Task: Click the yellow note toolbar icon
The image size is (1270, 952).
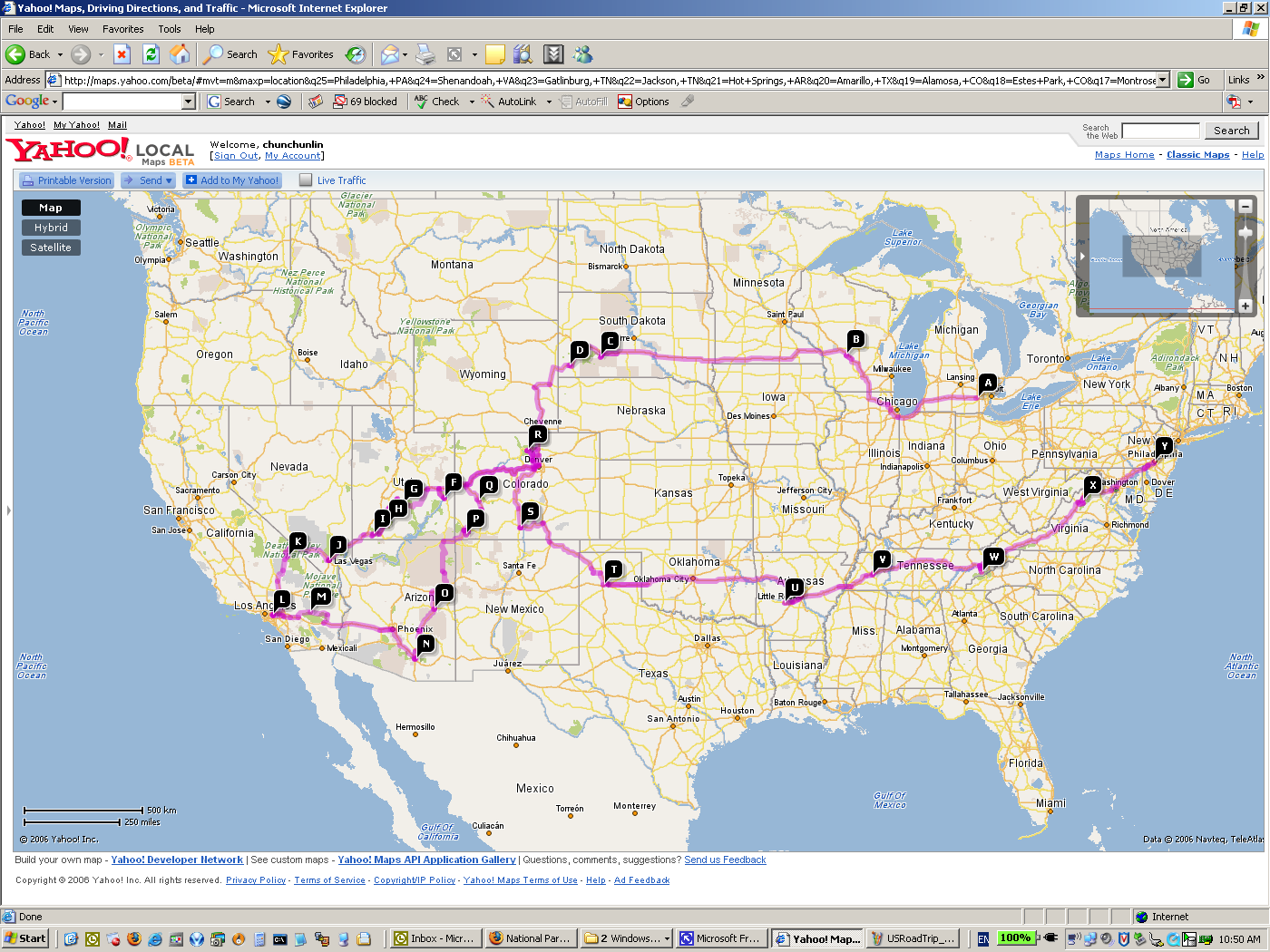Action: pyautogui.click(x=494, y=54)
